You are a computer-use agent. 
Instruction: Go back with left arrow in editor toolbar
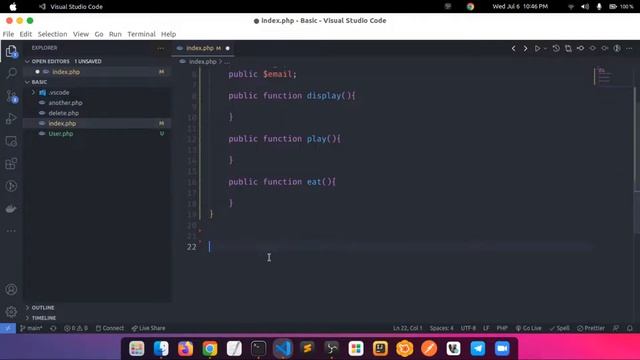(513, 48)
